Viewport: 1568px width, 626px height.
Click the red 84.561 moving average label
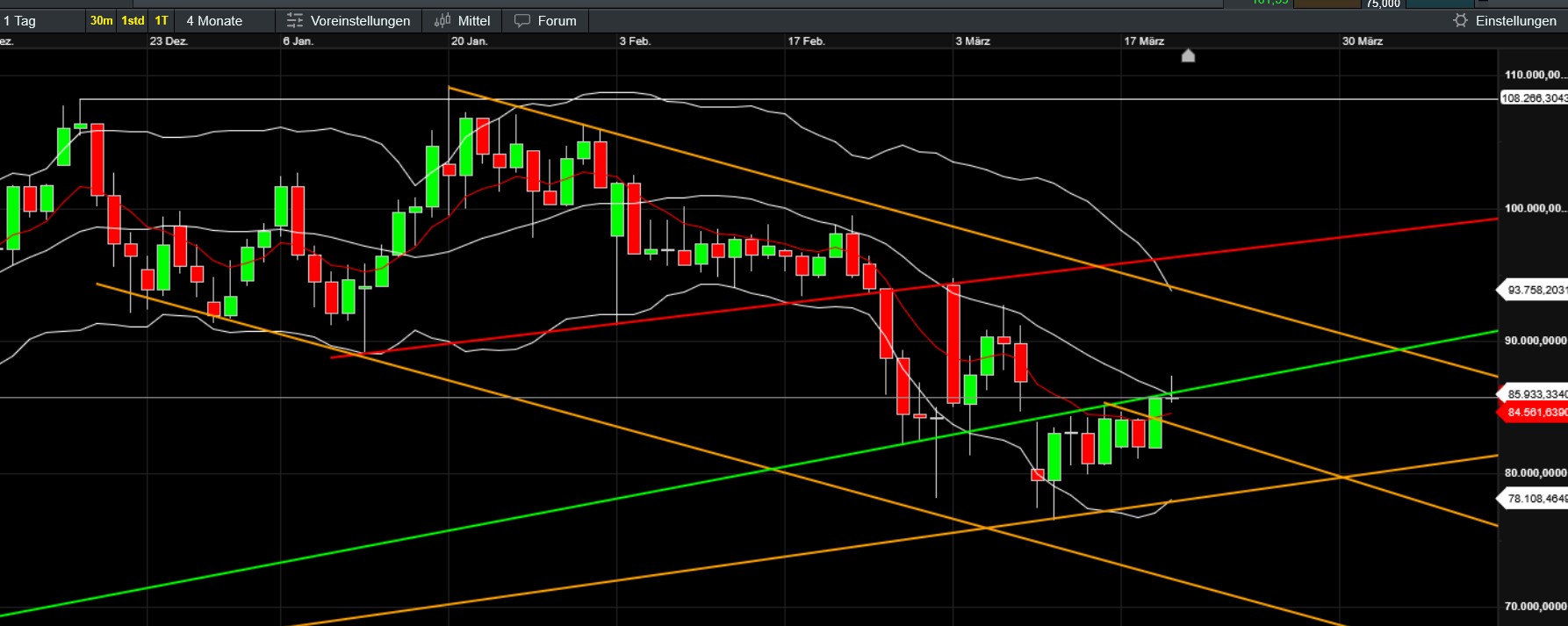coord(1533,412)
